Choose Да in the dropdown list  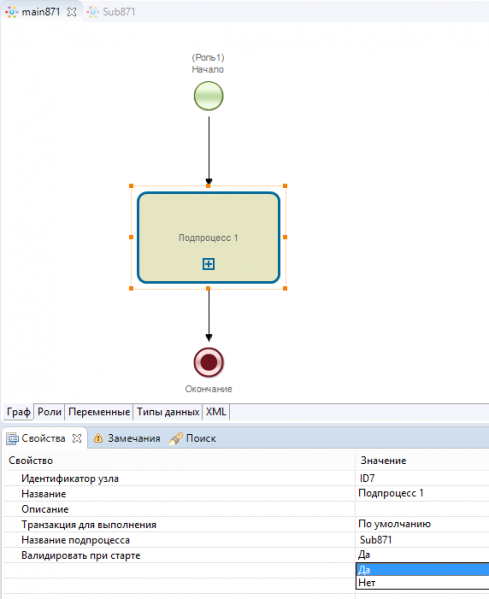tap(423, 570)
